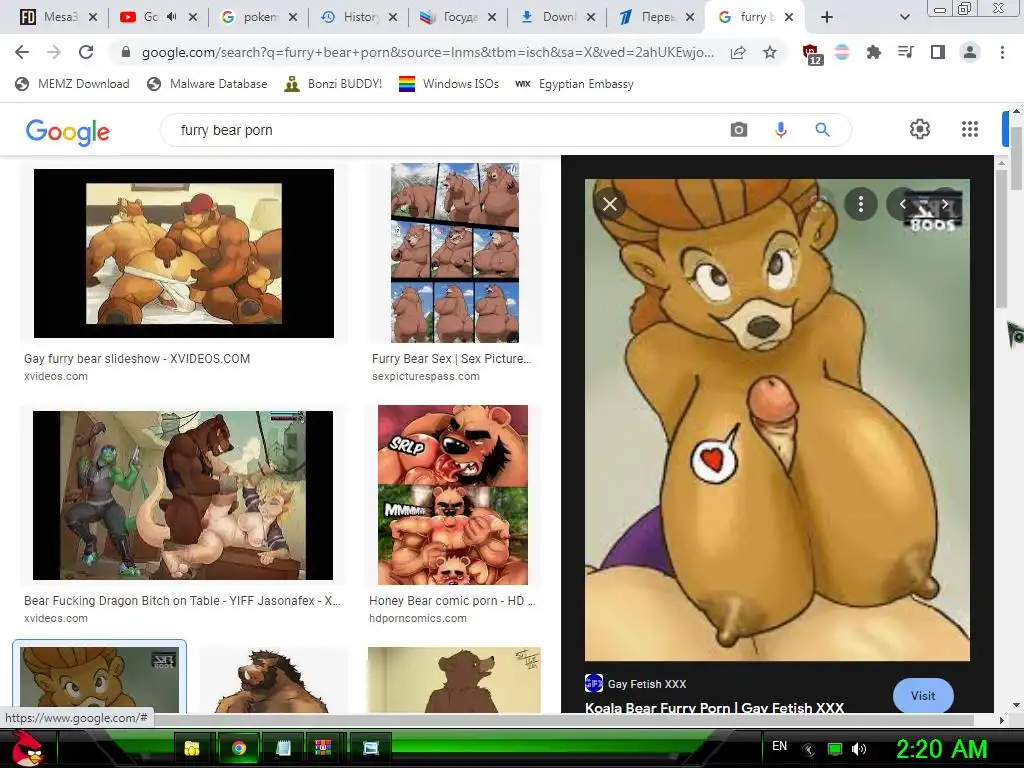The image size is (1024, 768).
Task: Click the address bar URL
Action: click(x=428, y=52)
